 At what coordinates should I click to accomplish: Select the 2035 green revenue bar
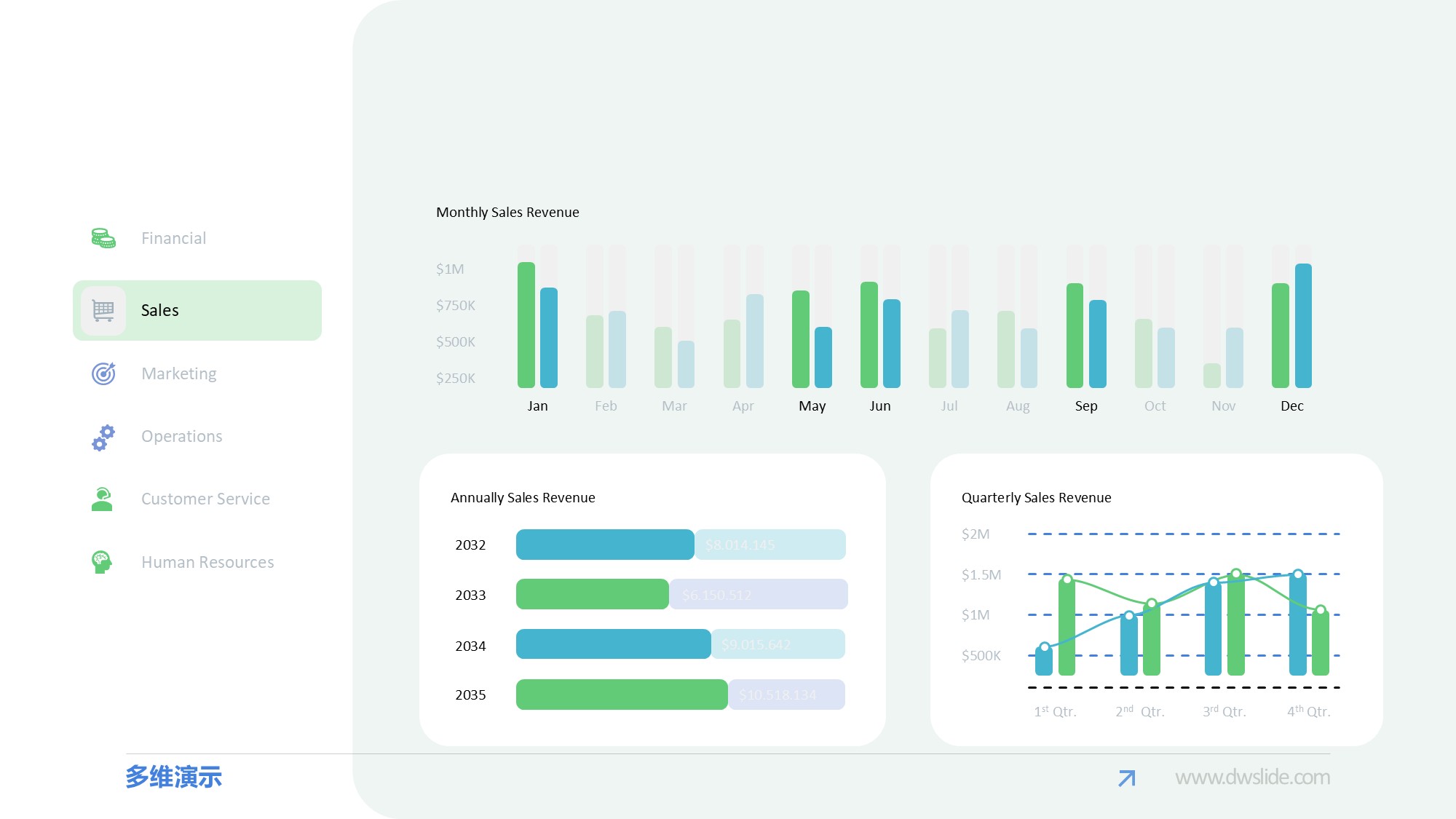pos(621,695)
